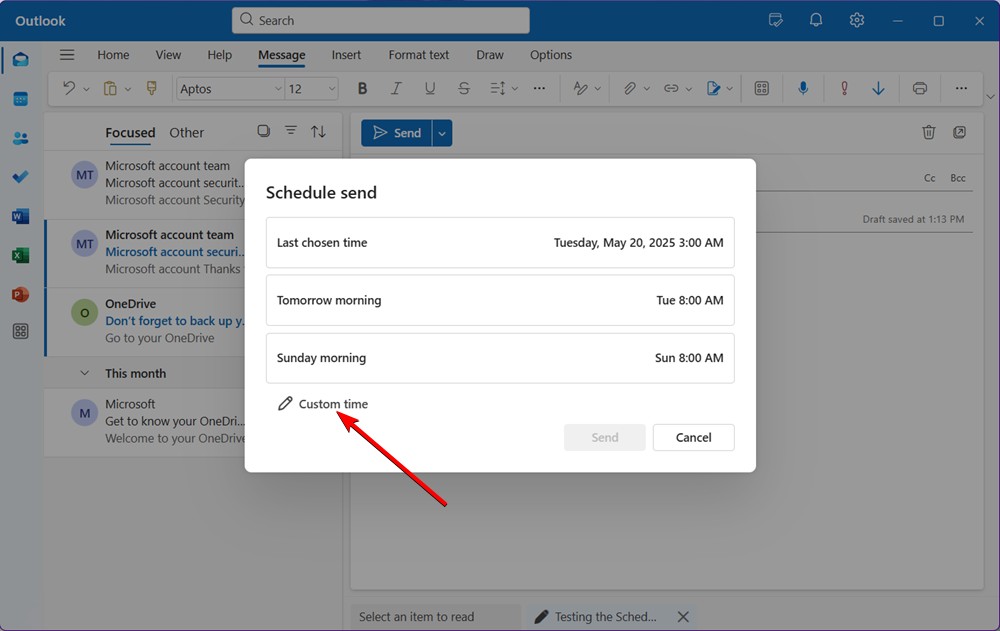This screenshot has height=631, width=1000.
Task: Toggle bold text formatting
Action: click(362, 88)
